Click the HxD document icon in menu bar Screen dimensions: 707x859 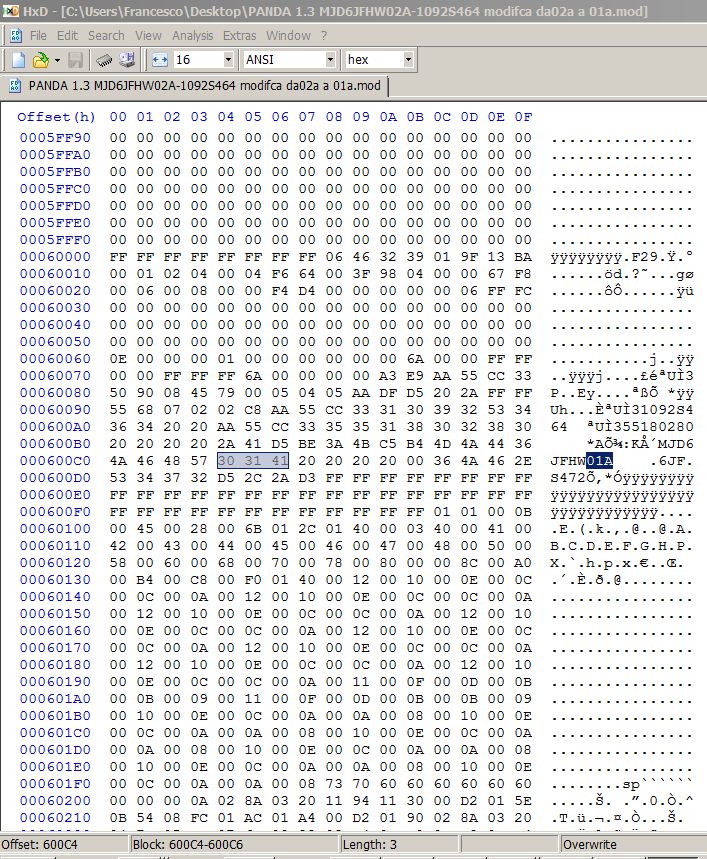16,36
